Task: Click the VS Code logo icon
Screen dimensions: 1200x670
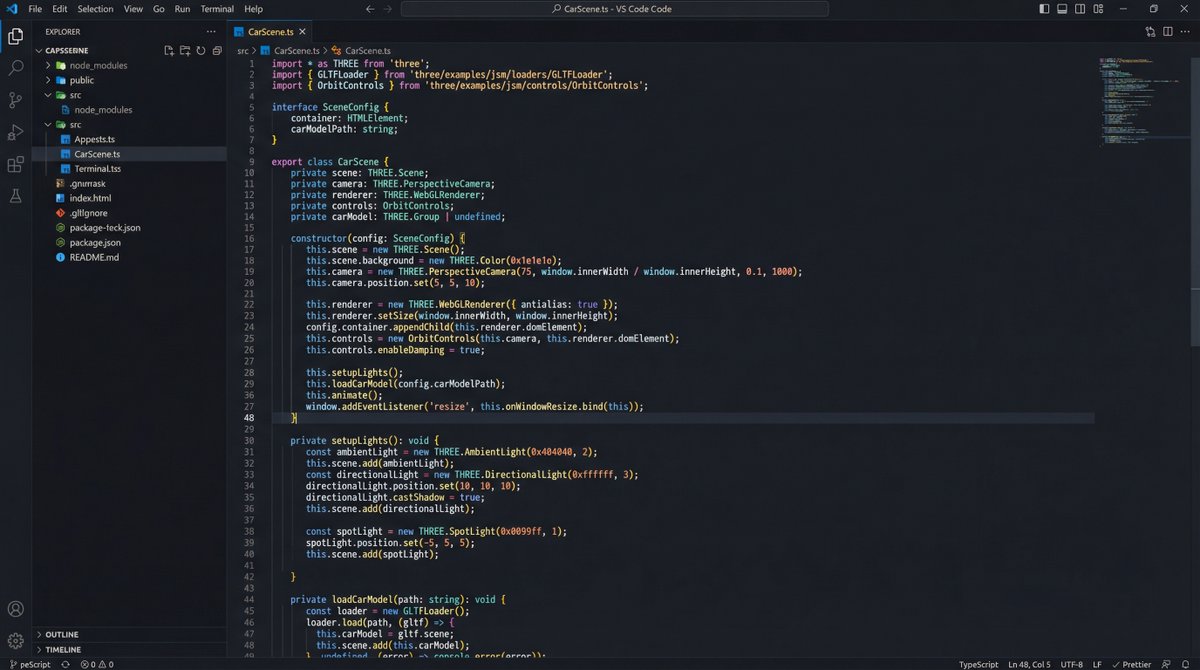Action: coord(11,9)
